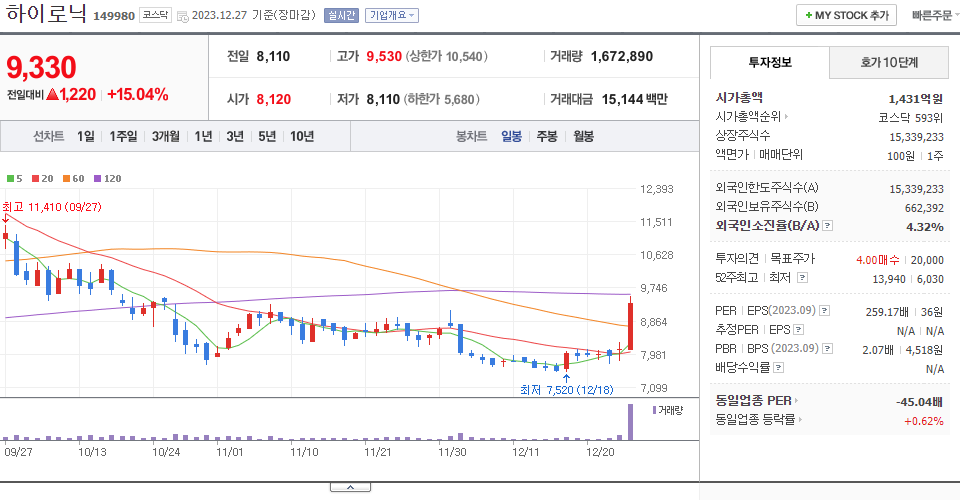Click the 실시간 real-time badge
960x500 pixels.
click(341, 15)
